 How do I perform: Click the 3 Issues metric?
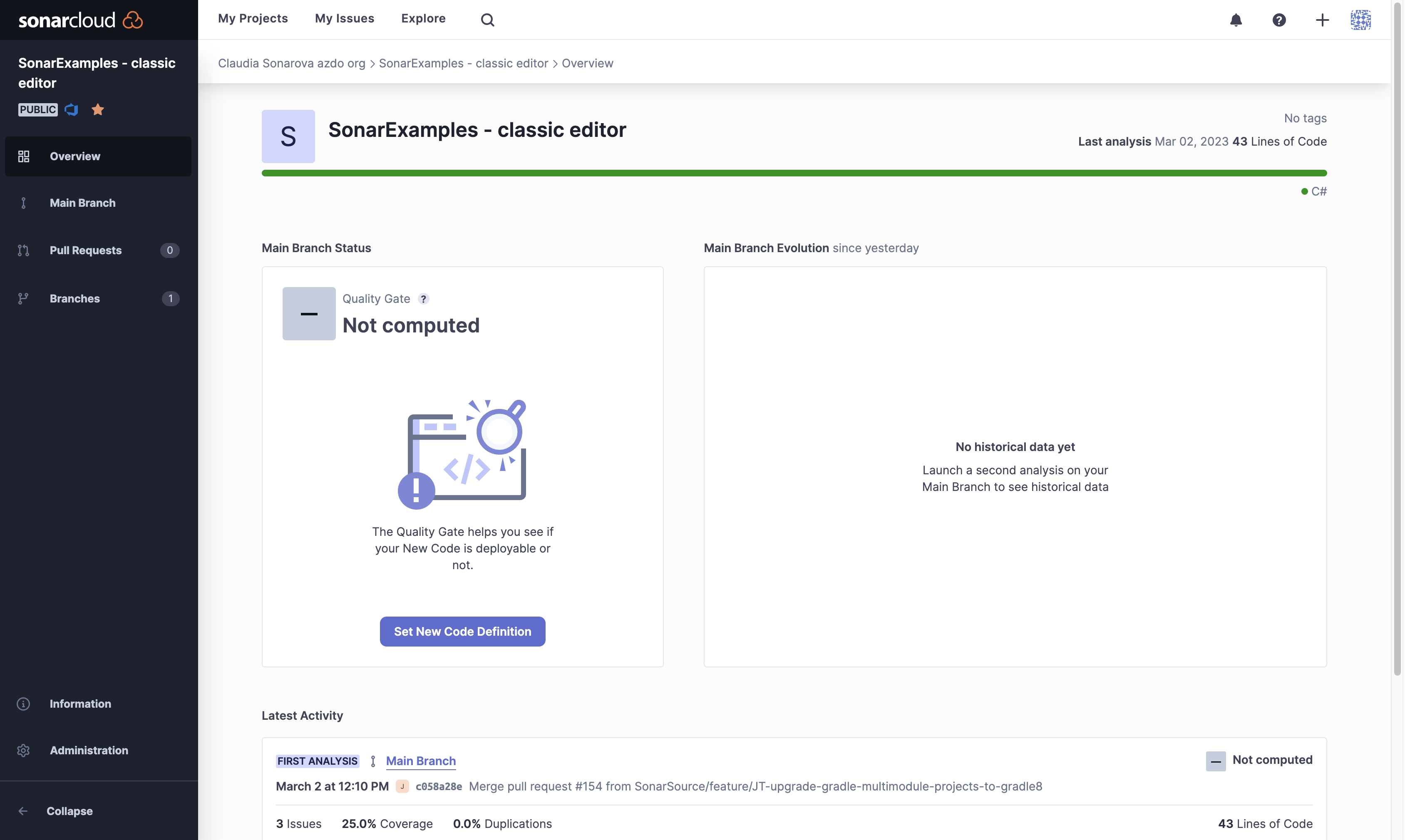coord(299,824)
